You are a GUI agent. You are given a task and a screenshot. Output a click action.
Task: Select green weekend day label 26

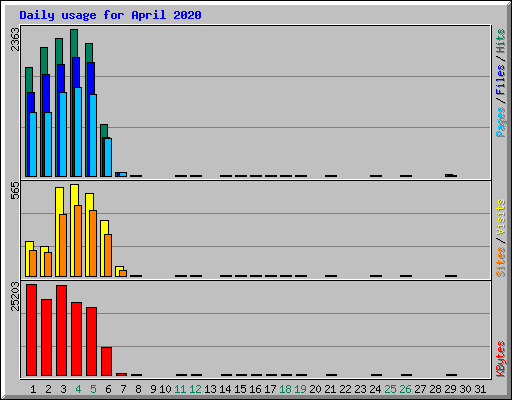405,389
